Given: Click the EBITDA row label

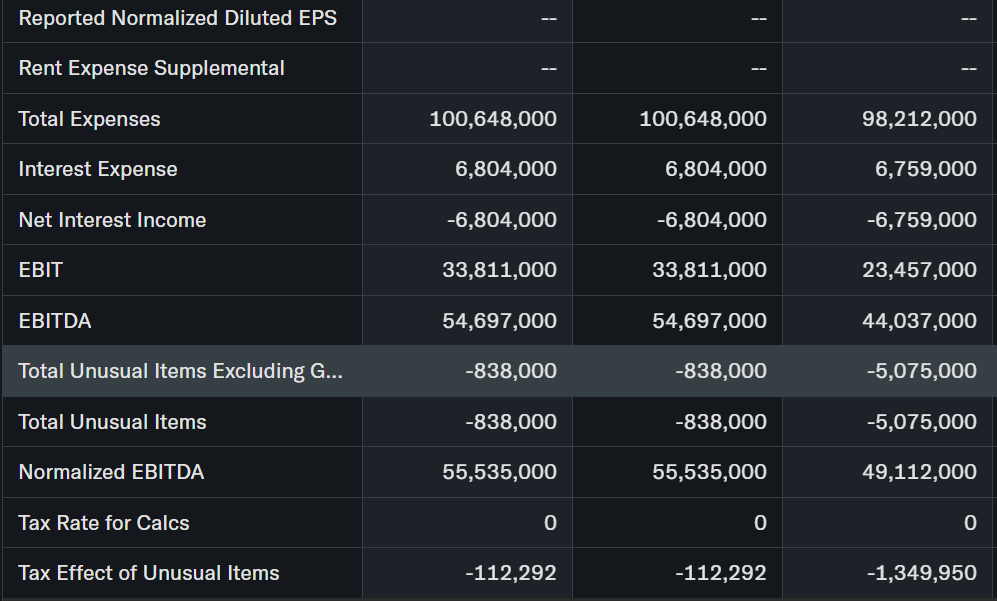Looking at the screenshot, I should [55, 321].
